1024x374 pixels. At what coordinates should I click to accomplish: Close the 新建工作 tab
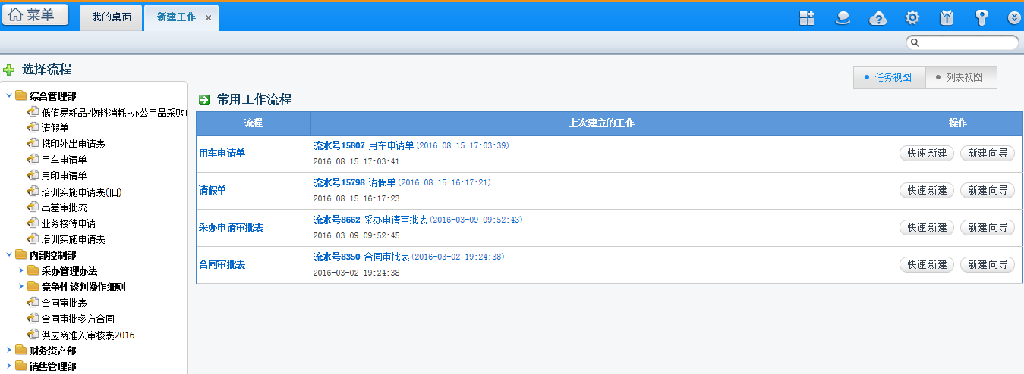(x=208, y=18)
